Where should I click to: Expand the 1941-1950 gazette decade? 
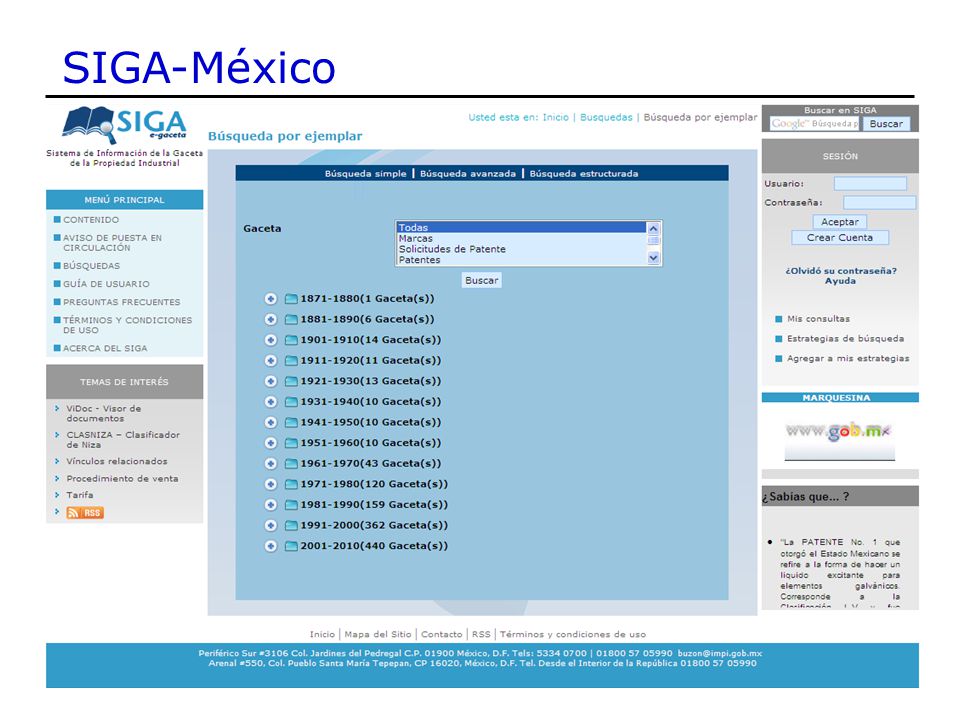(271, 422)
